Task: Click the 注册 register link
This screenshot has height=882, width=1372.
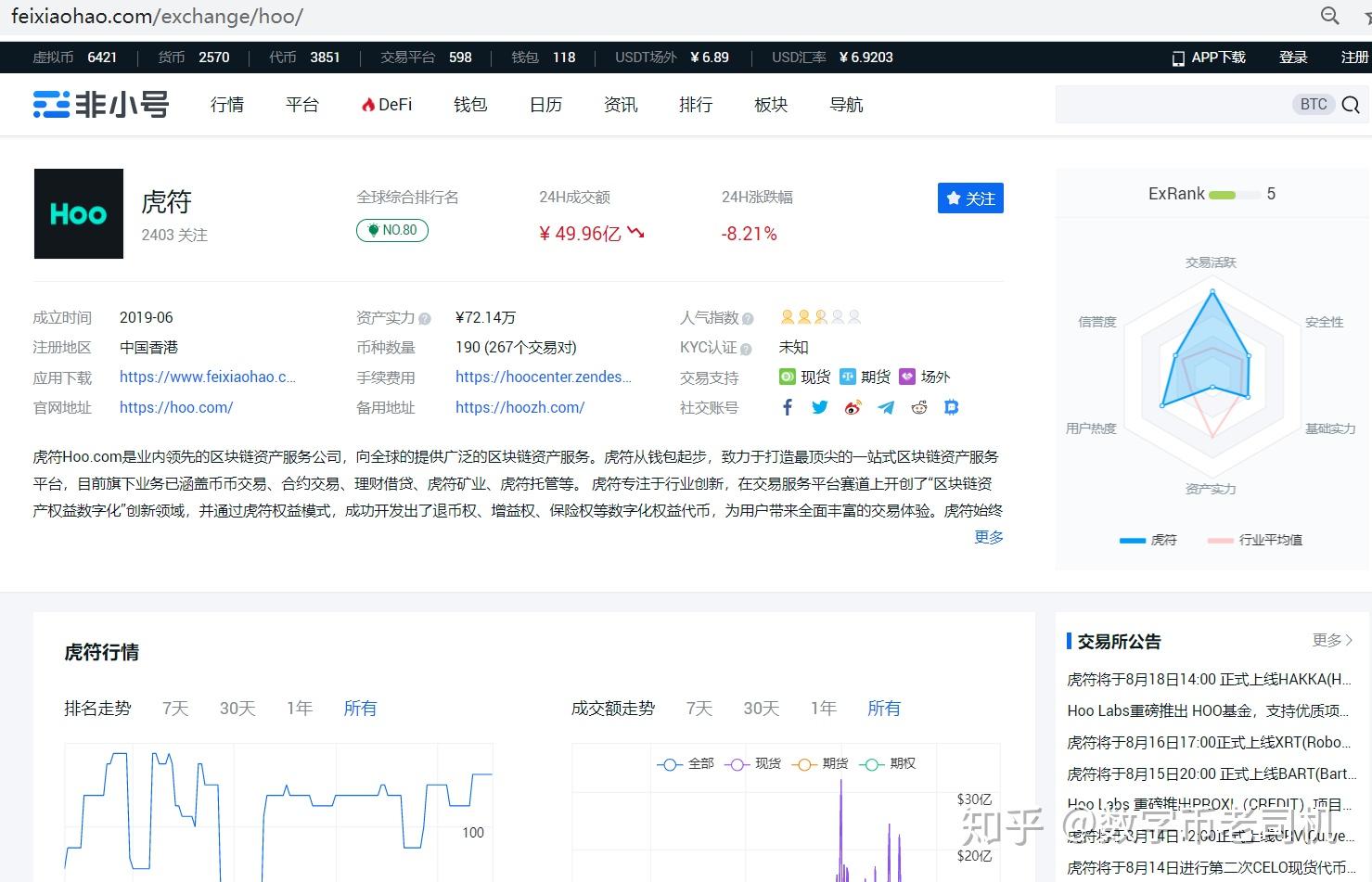Action: point(1354,58)
